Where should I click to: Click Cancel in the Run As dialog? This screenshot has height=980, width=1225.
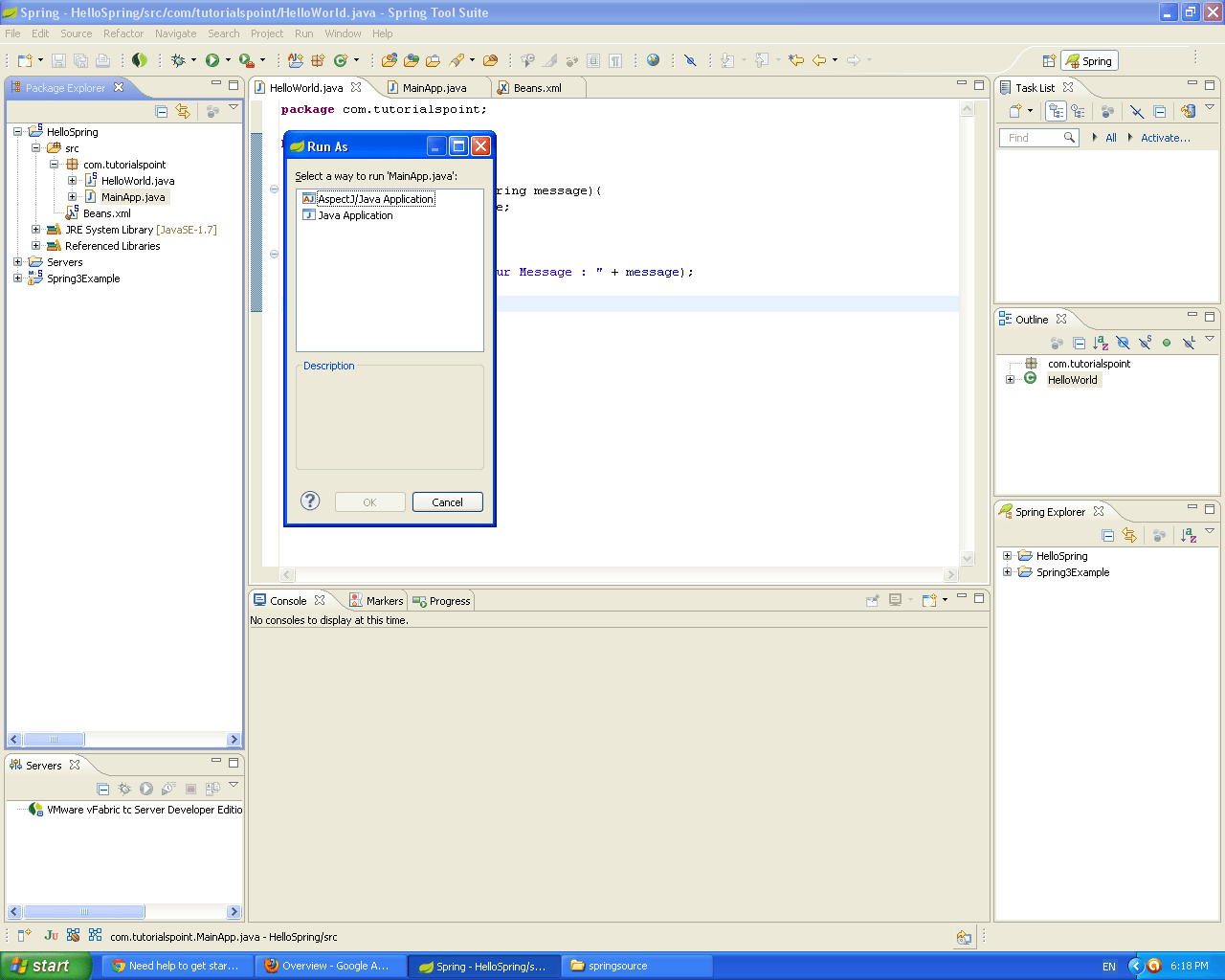click(447, 502)
